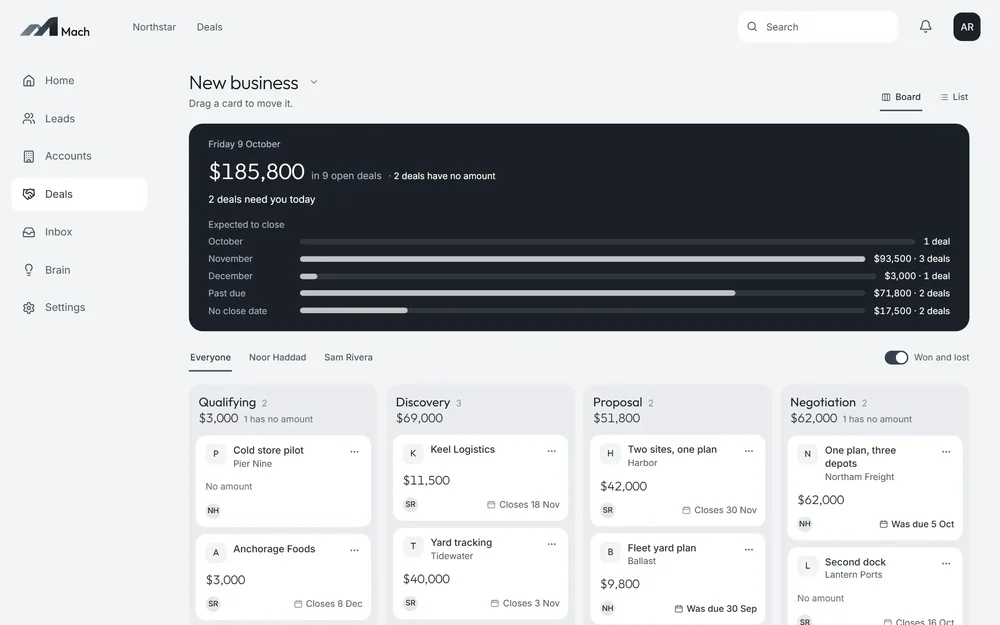Click "$3,000 · 1 deal" December value
The height and width of the screenshot is (625, 1000).
pyautogui.click(x=917, y=276)
